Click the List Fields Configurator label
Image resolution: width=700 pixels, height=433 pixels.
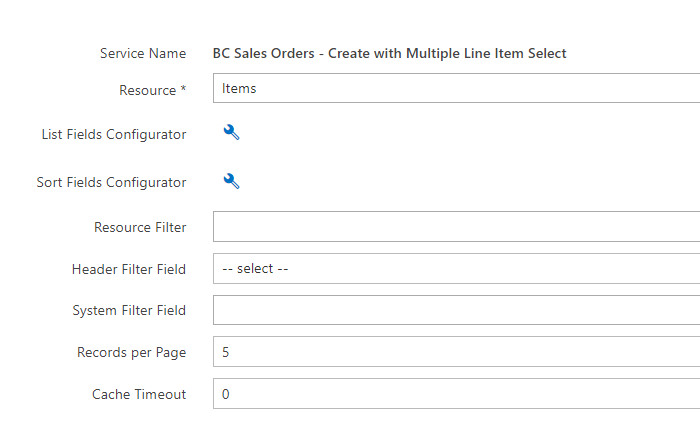[114, 134]
